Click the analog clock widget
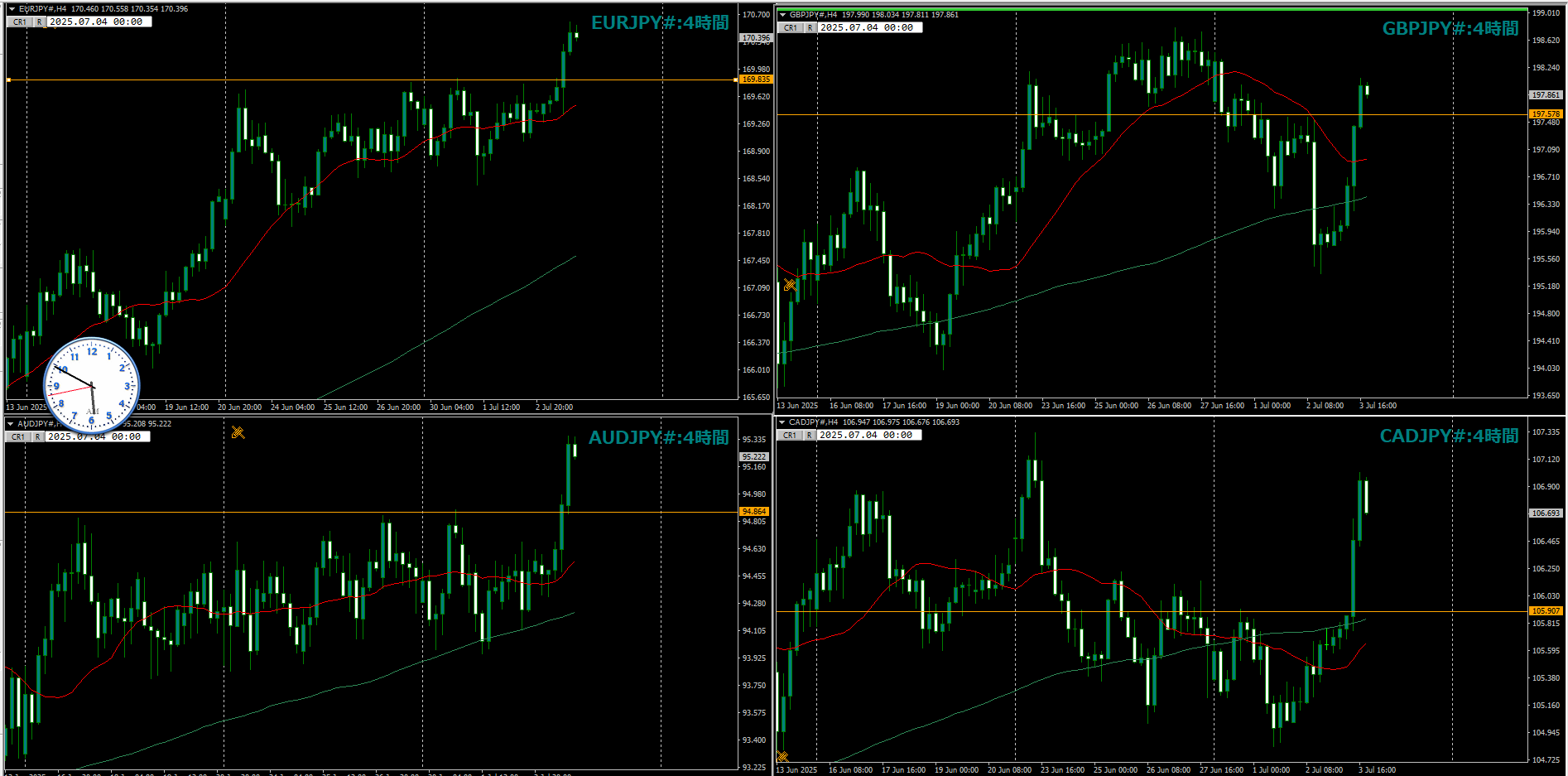Viewport: 1568px width, 776px height. 92,385
